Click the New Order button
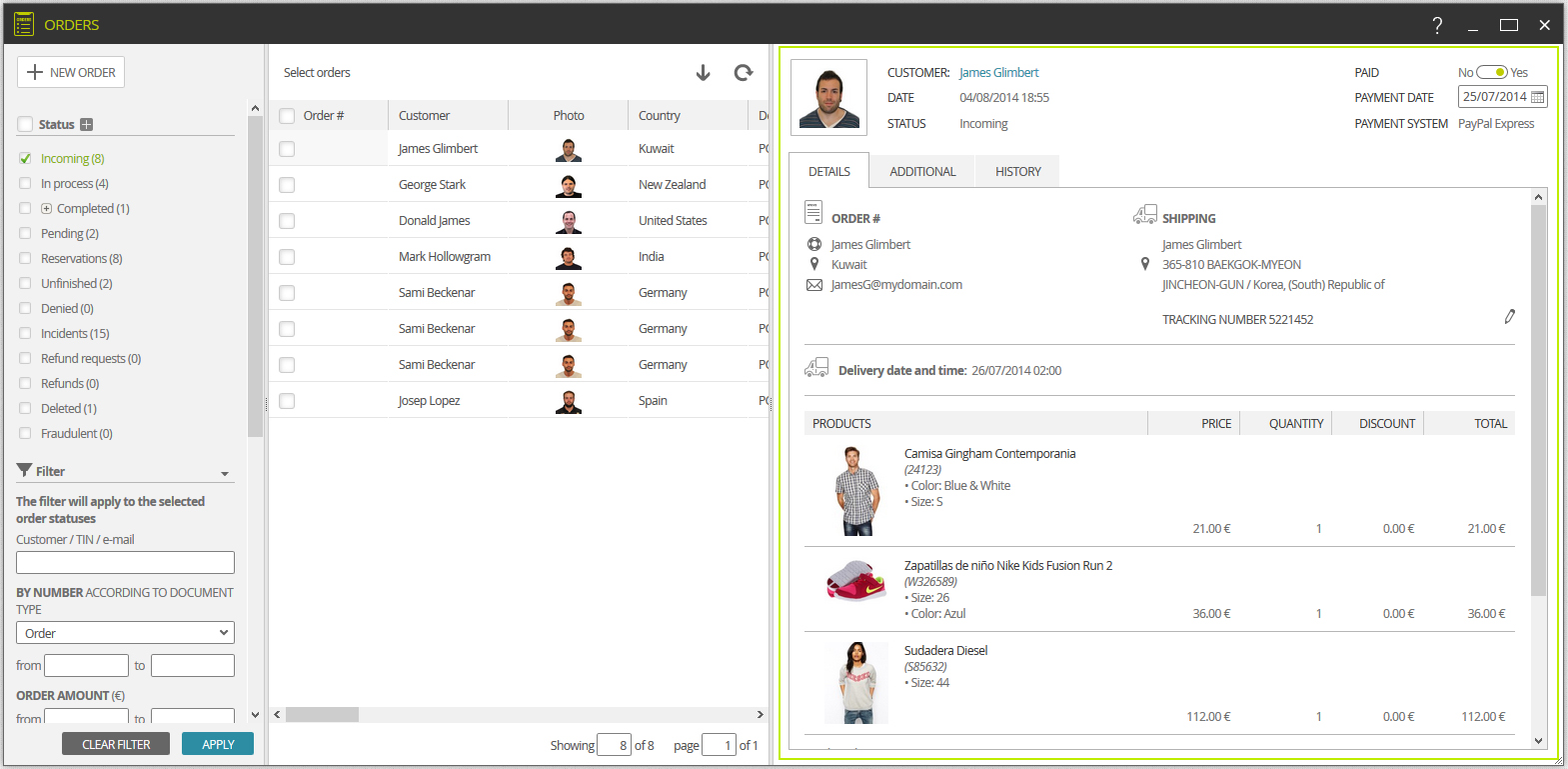Viewport: 1568px width, 769px height. pyautogui.click(x=71, y=72)
